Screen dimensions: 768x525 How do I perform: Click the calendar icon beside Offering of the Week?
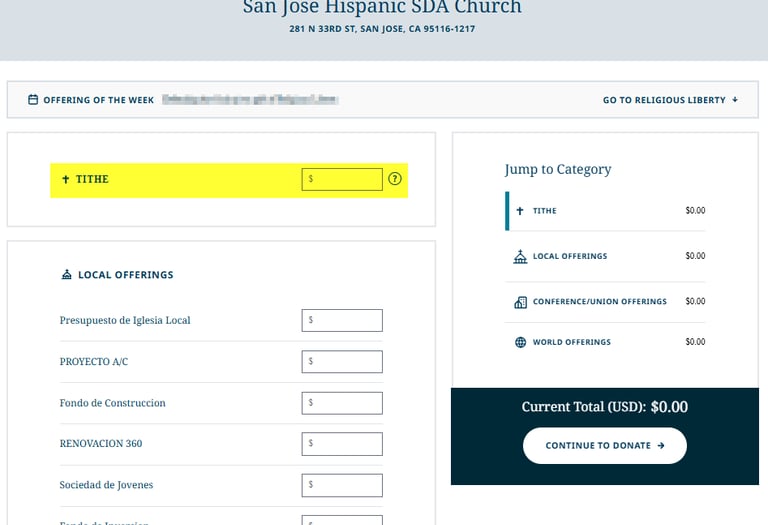pyautogui.click(x=33, y=99)
